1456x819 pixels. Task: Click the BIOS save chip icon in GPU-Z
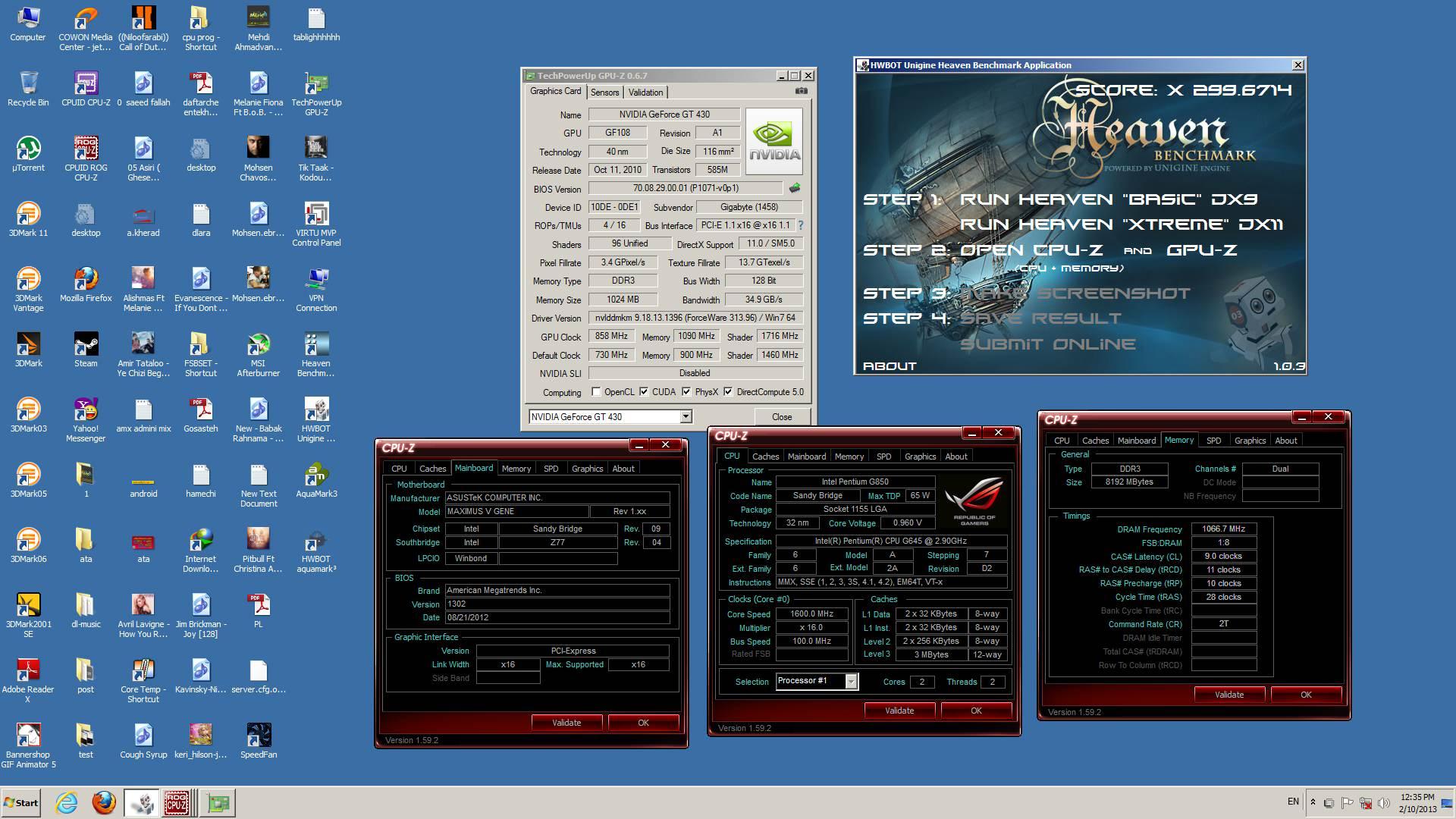pos(795,187)
